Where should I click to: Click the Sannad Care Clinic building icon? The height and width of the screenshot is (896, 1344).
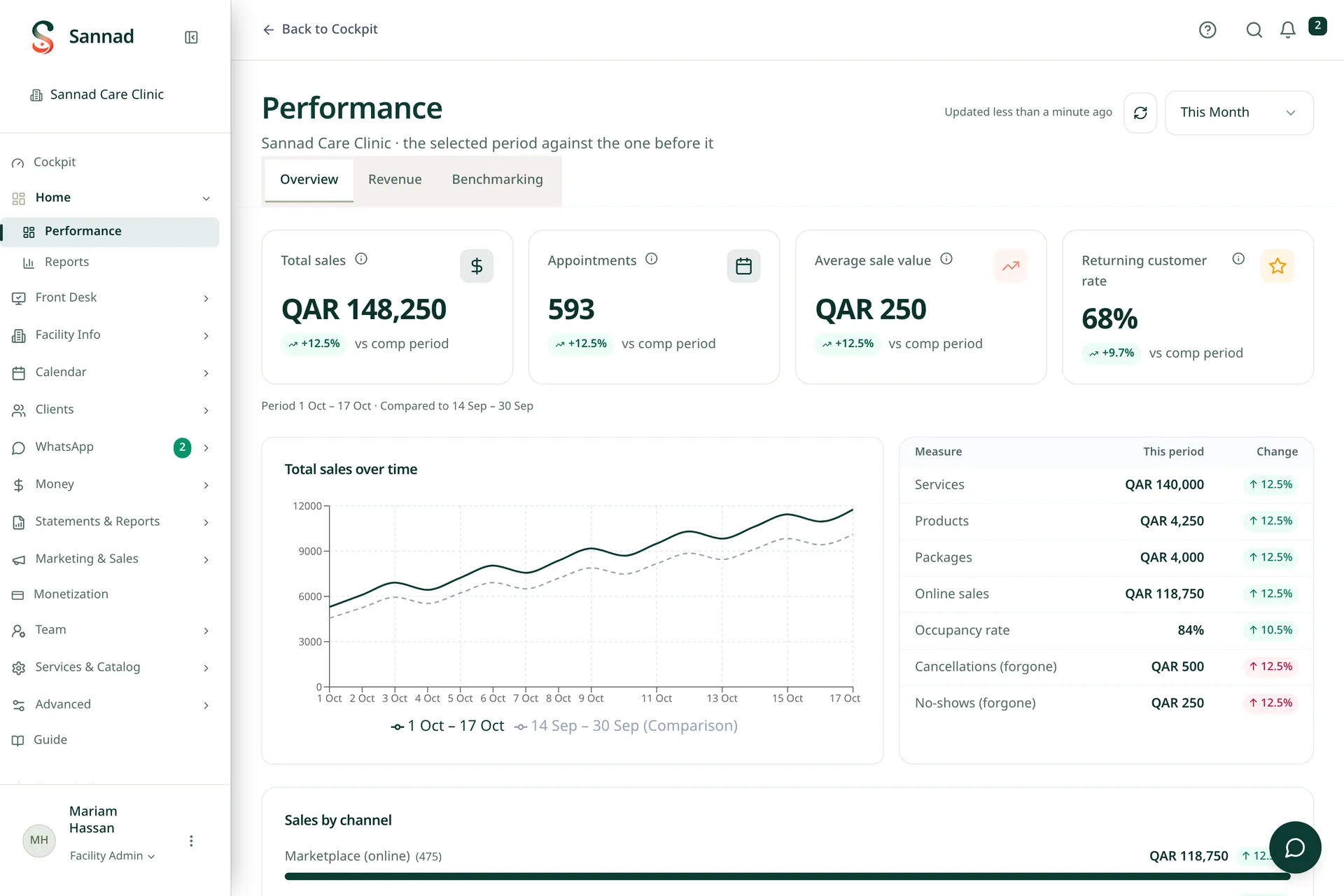pyautogui.click(x=36, y=95)
